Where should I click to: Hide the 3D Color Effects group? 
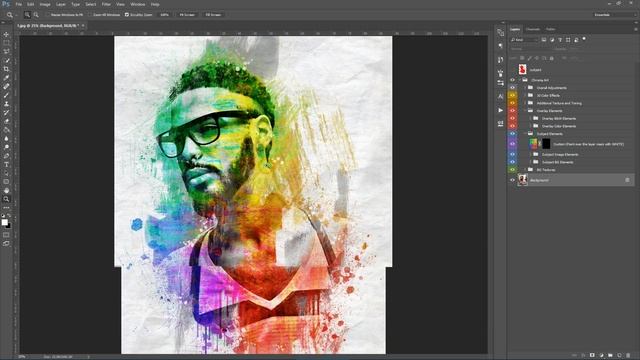tap(512, 96)
